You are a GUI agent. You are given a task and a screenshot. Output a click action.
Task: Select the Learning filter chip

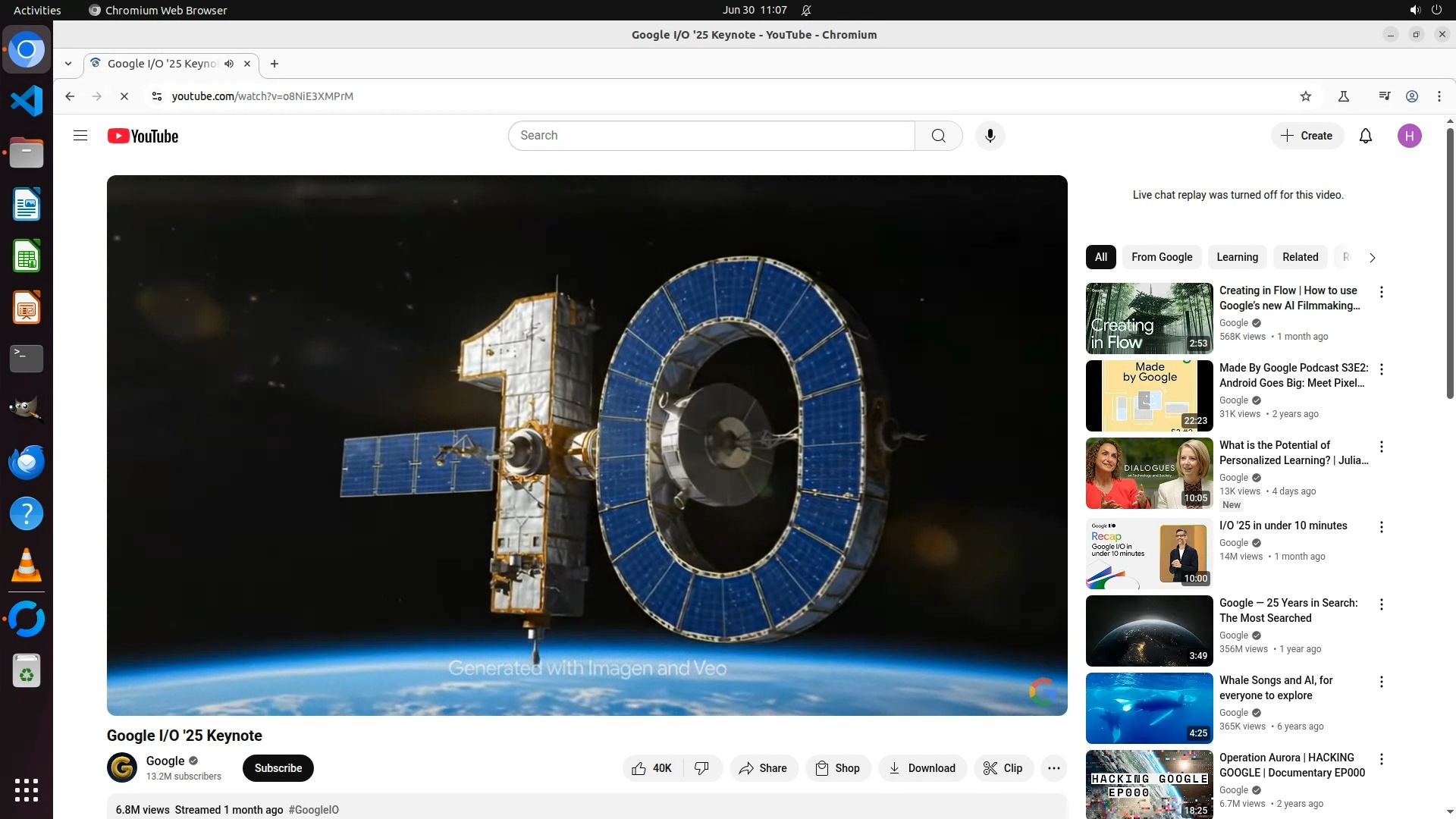tap(1237, 257)
